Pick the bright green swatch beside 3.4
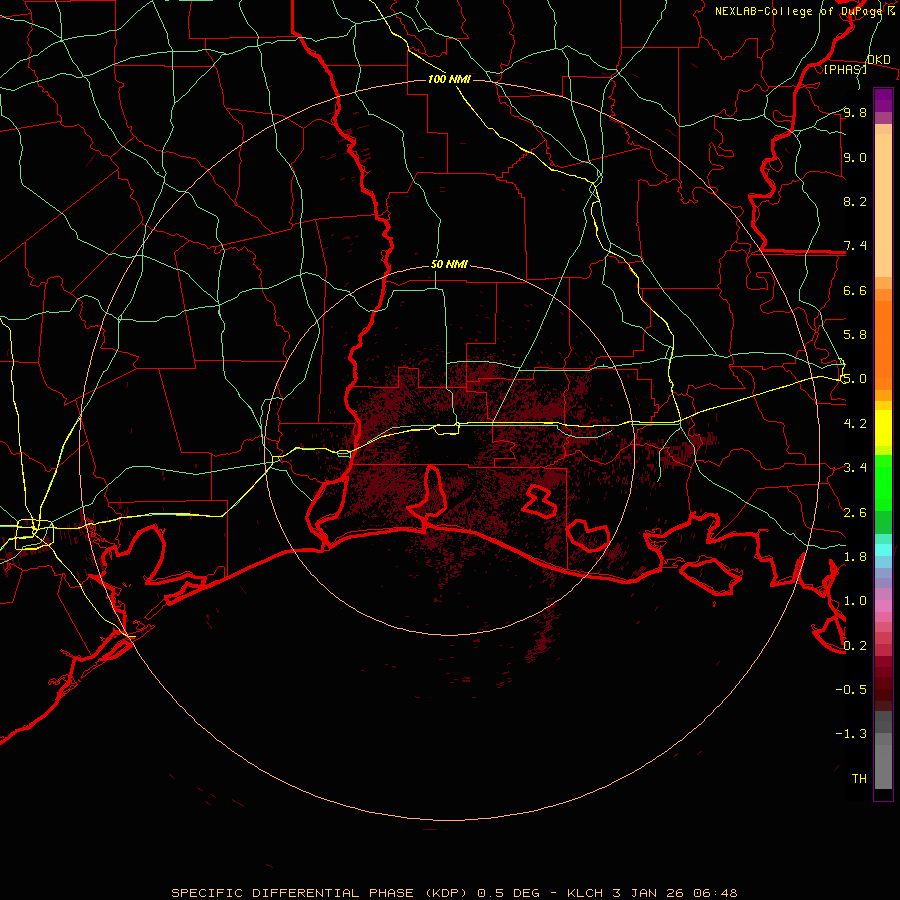This screenshot has width=900, height=900. pyautogui.click(x=883, y=483)
